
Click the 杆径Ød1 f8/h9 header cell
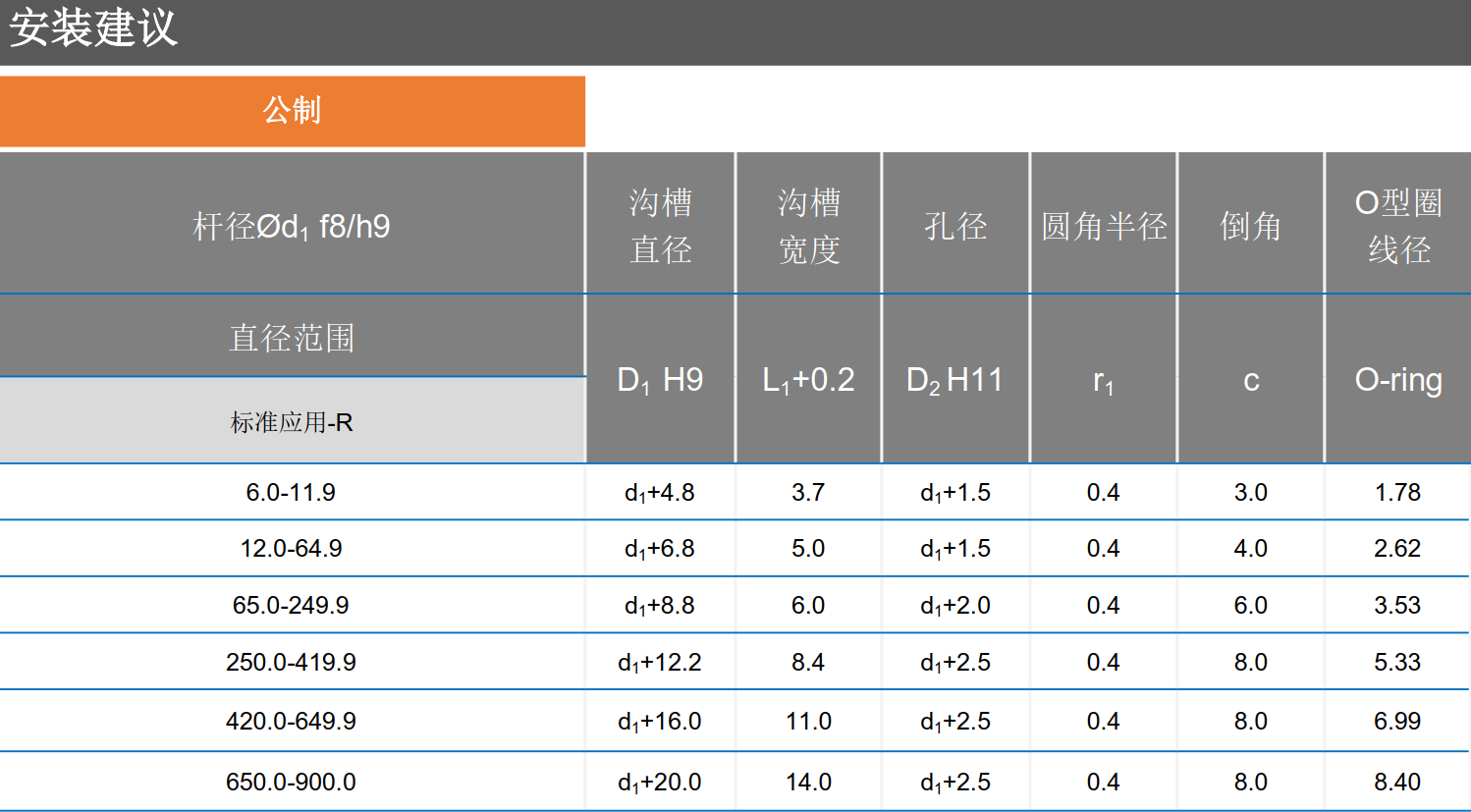tap(292, 227)
